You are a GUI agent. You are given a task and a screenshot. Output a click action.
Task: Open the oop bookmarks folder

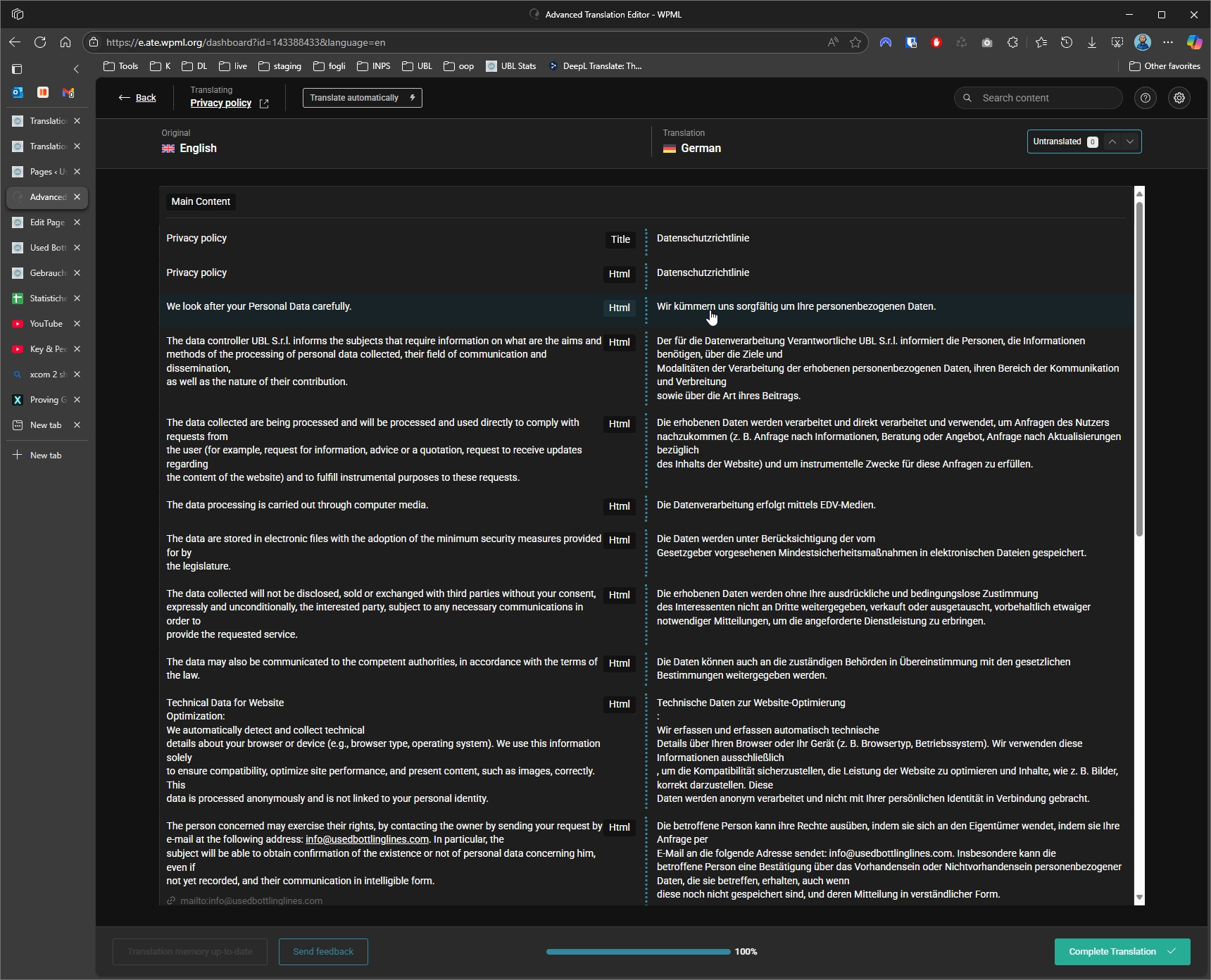(458, 66)
